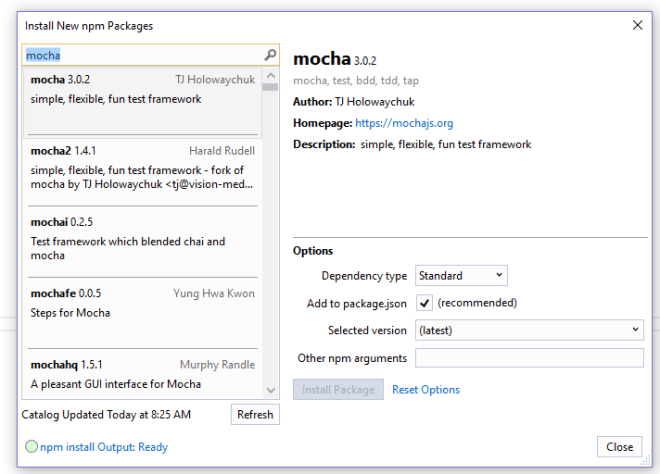Viewport: 660px width, 474px height.
Task: Click the Reset Options link
Action: [x=426, y=390]
